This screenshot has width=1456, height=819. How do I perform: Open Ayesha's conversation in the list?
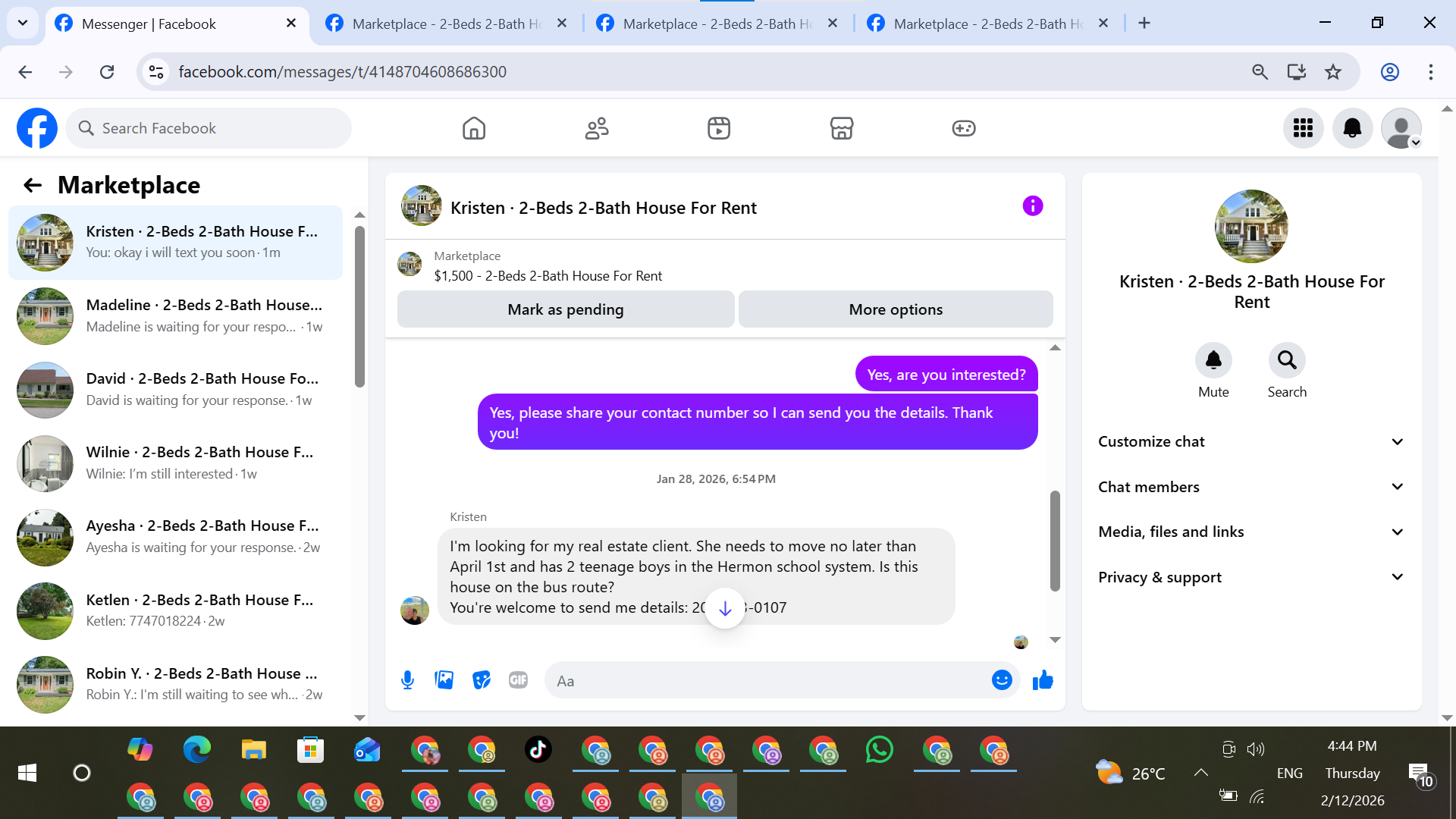(176, 537)
